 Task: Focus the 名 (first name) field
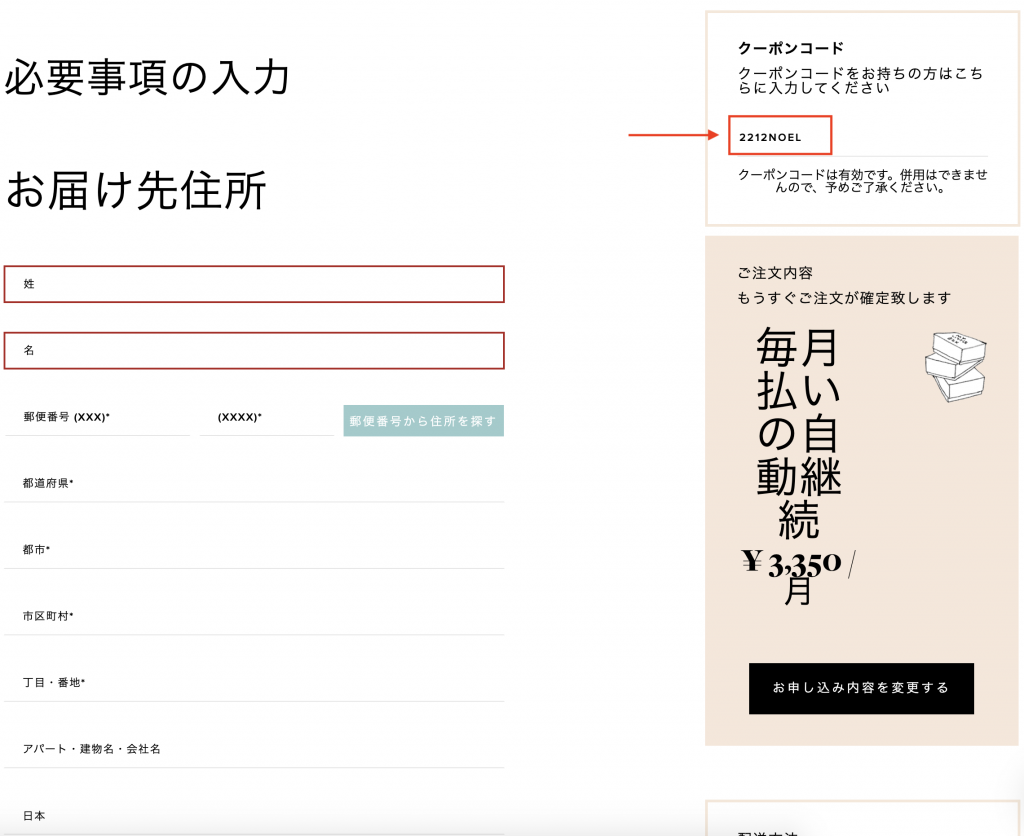[254, 351]
